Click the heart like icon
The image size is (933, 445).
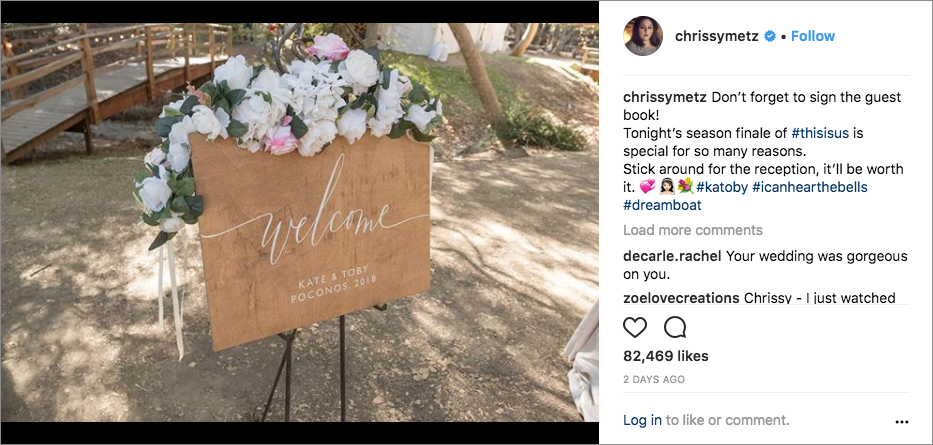[x=635, y=327]
